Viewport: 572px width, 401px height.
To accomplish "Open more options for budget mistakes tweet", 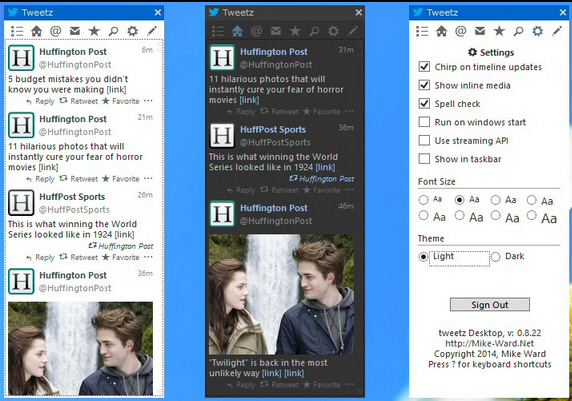I will pyautogui.click(x=148, y=100).
